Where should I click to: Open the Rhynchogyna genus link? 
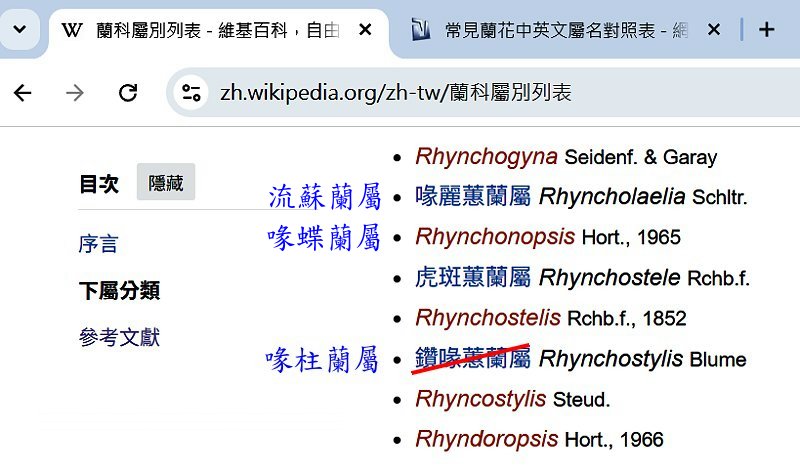486,157
